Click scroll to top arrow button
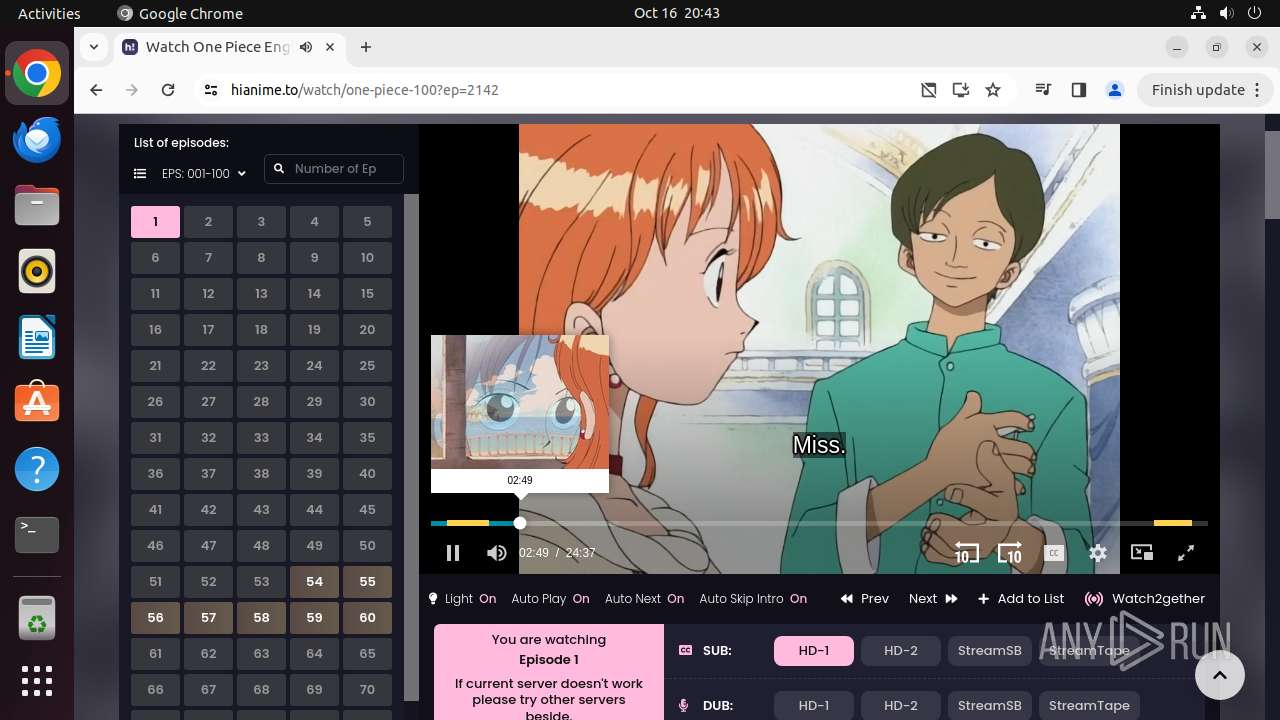 [x=1220, y=676]
